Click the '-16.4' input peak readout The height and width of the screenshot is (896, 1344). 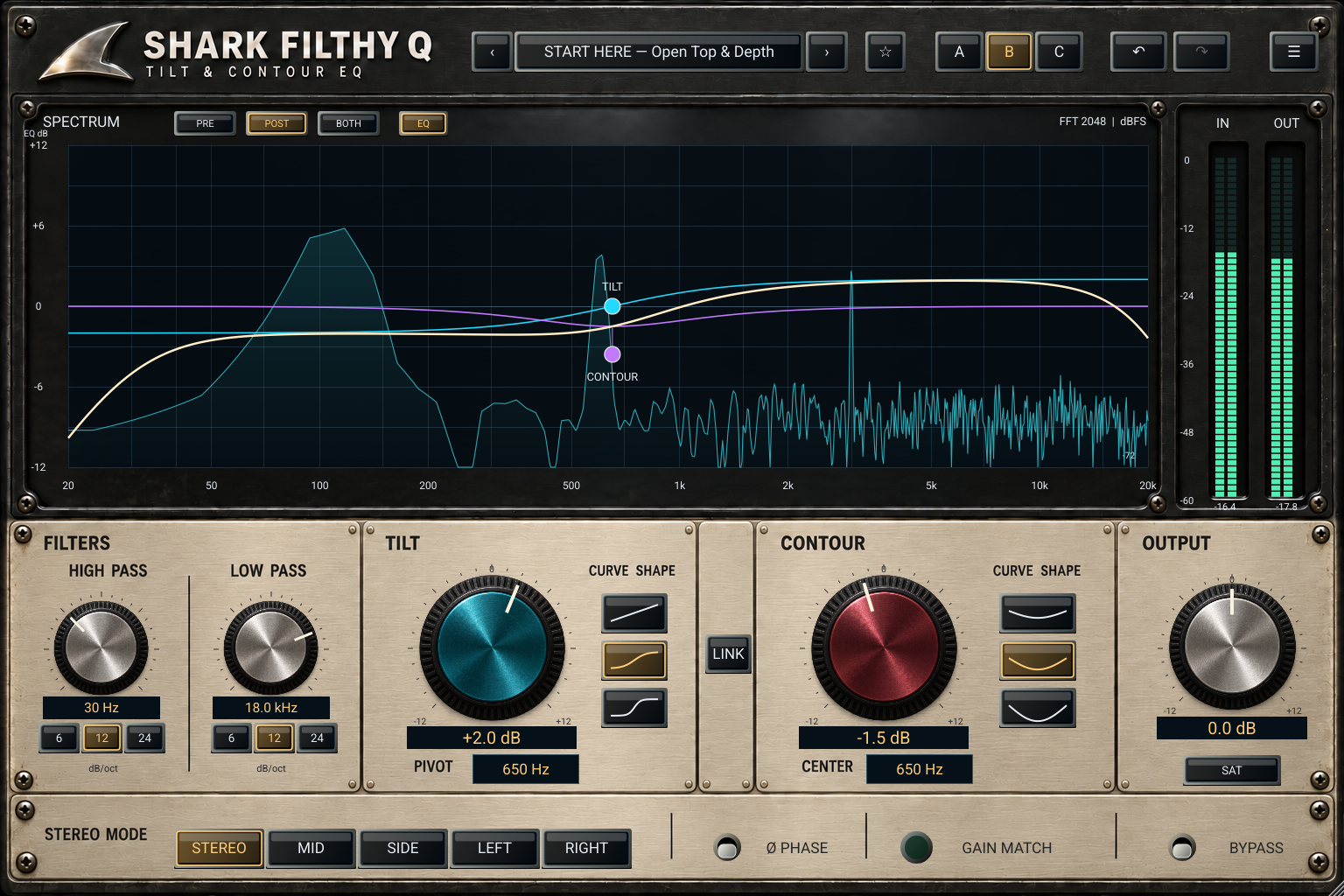1225,507
